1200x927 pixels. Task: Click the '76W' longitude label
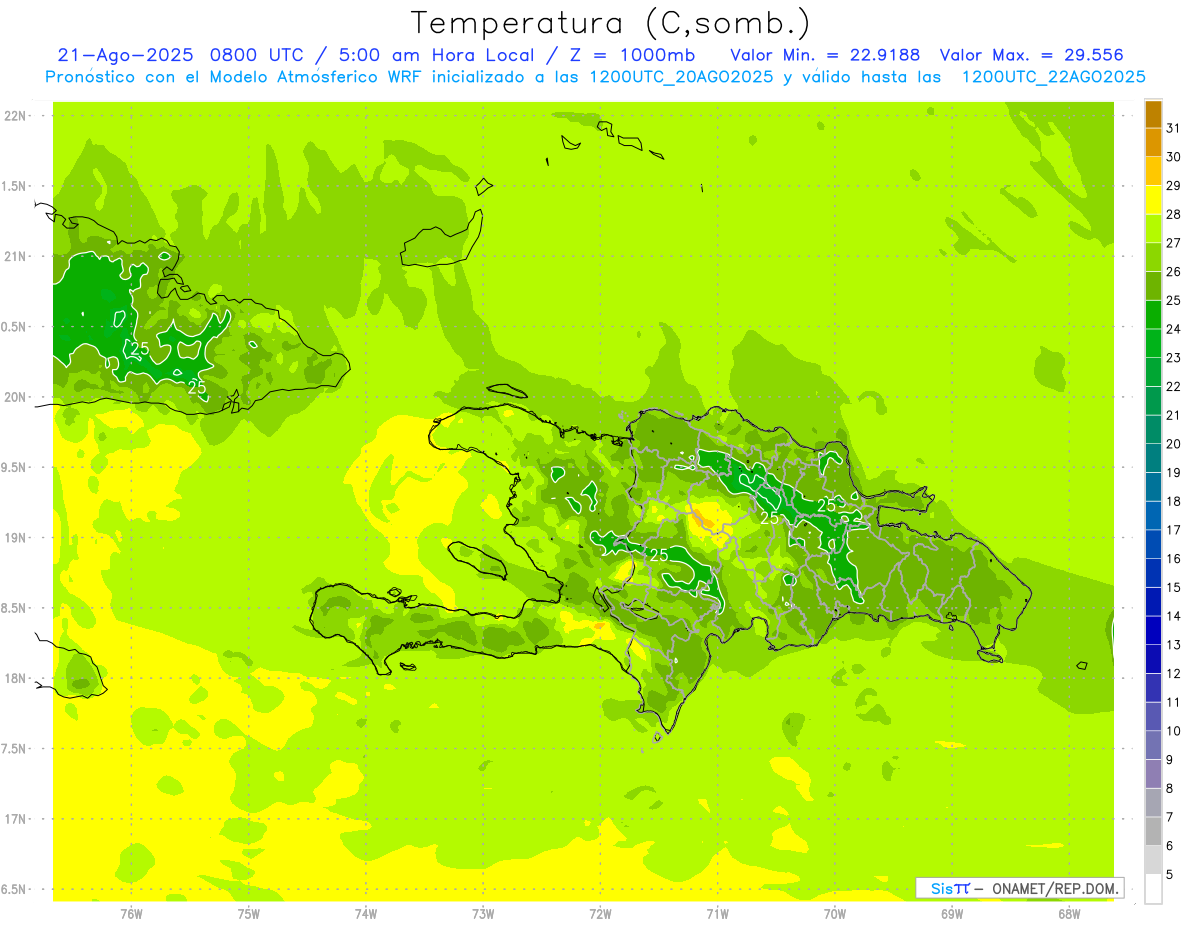click(x=131, y=914)
